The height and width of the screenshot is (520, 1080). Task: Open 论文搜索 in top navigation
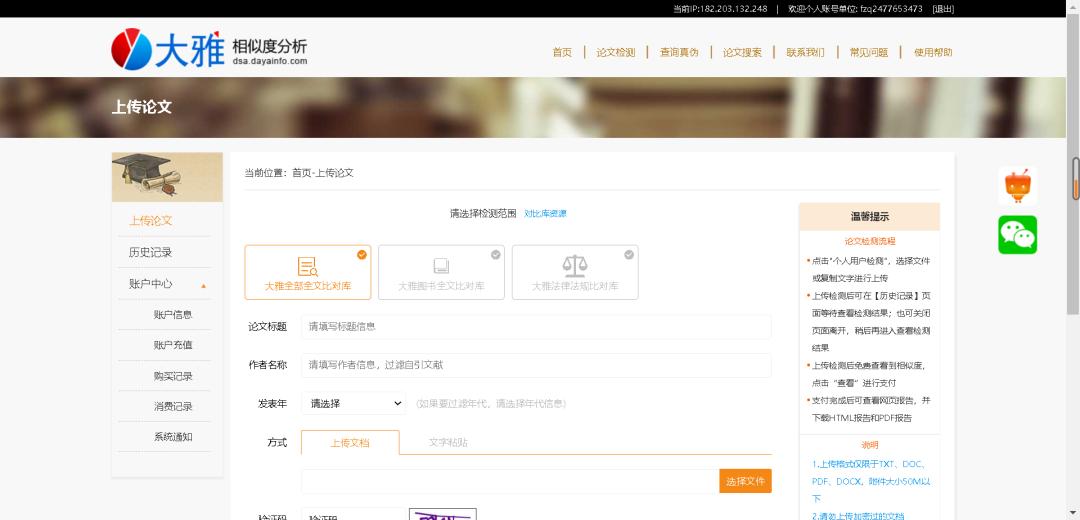coord(742,52)
